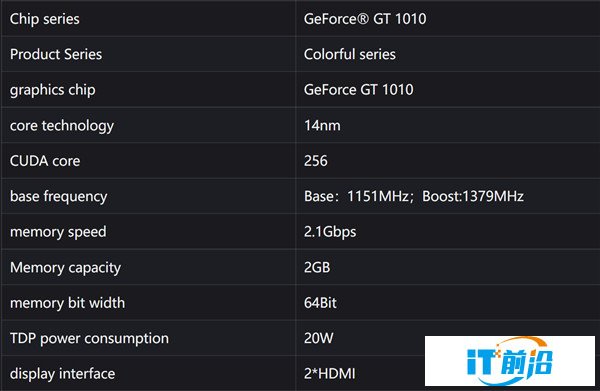Select the TDP power consumption label
The image size is (600, 391).
click(89, 339)
